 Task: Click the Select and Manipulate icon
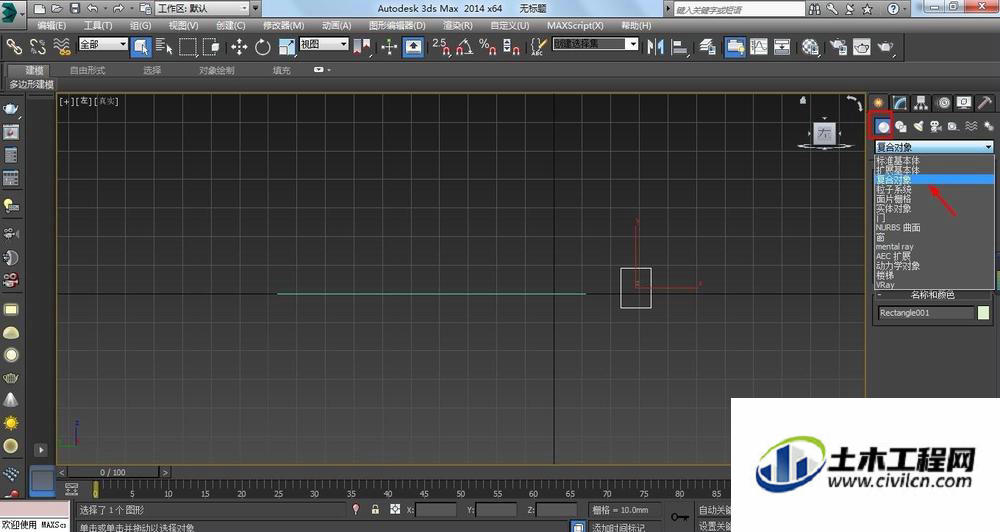pos(390,47)
